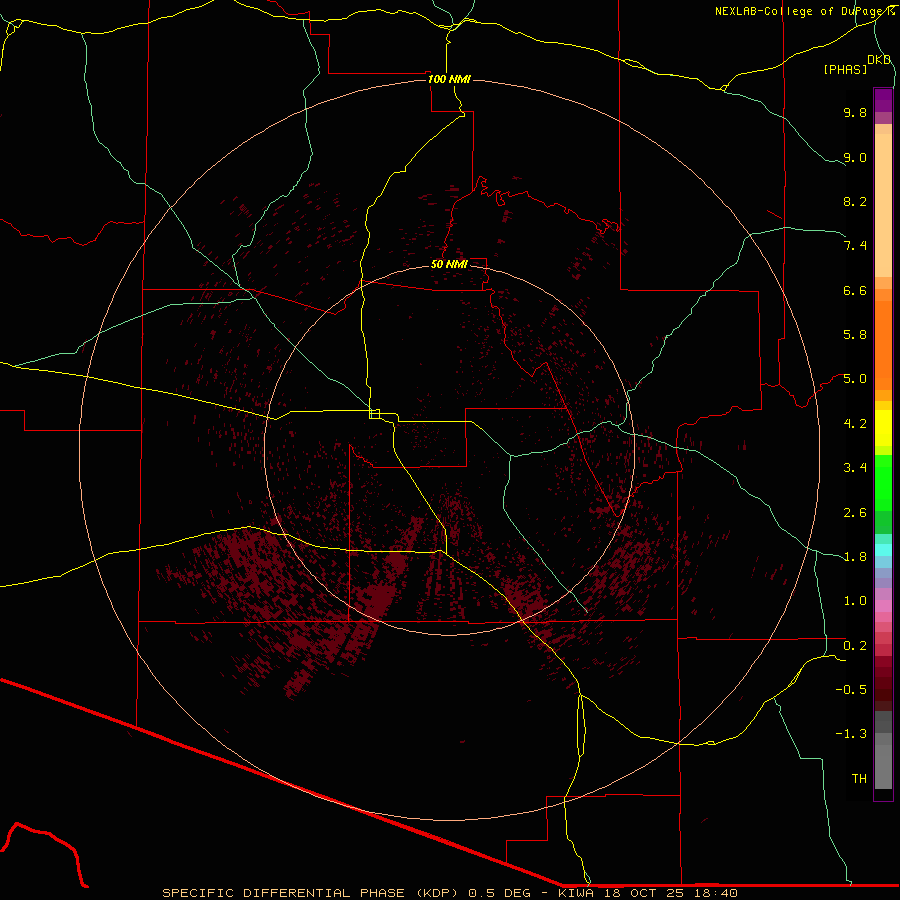The height and width of the screenshot is (900, 900).
Task: Click the 2.6 color scale value
Action: (x=855, y=513)
